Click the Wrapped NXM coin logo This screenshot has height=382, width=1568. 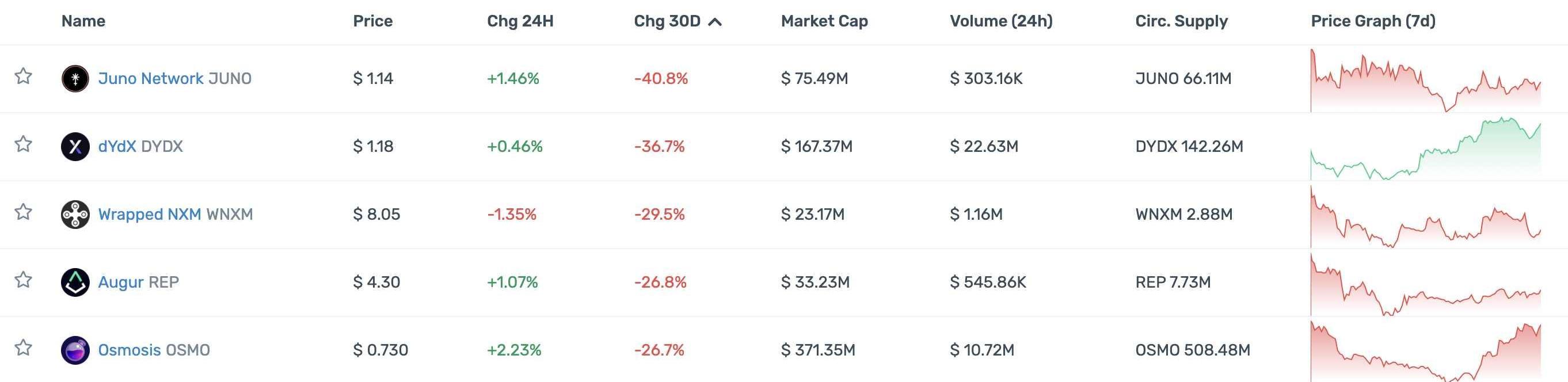[x=75, y=215]
